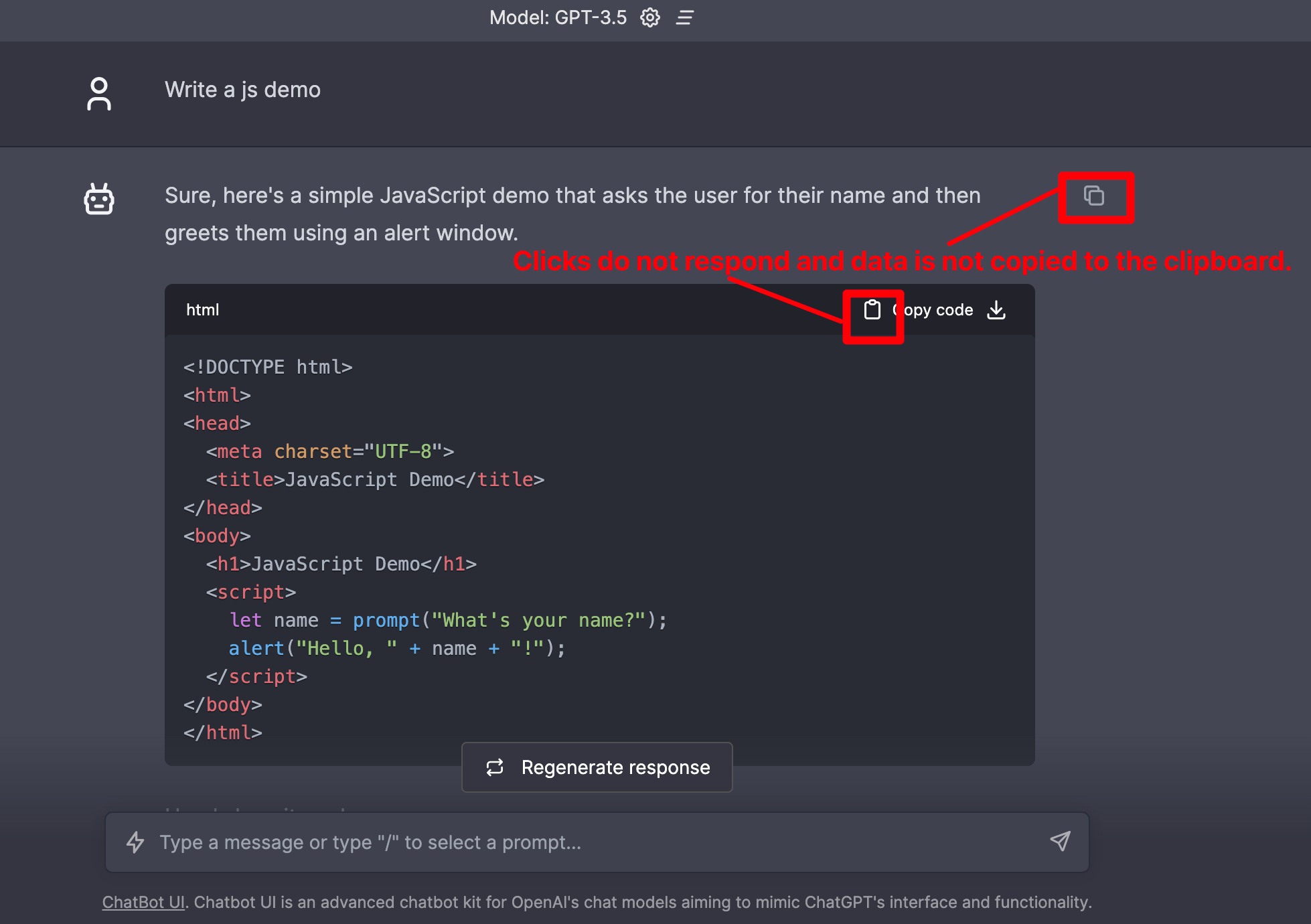The height and width of the screenshot is (924, 1311).
Task: Click the '<!DOCTYPE html>' code line
Action: pos(268,367)
